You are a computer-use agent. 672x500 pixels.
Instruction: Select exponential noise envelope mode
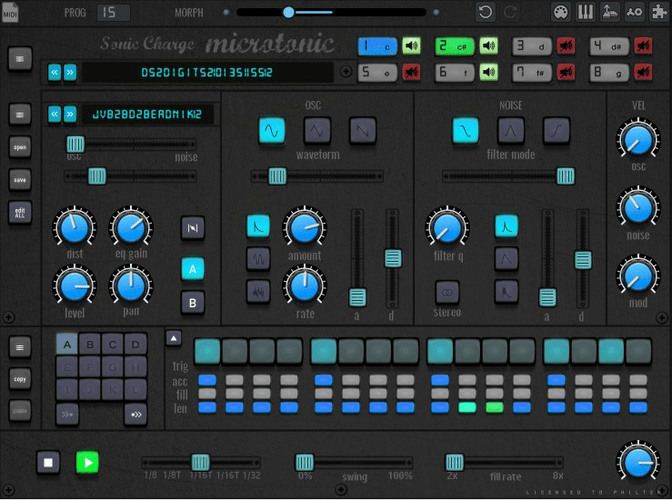pos(507,226)
